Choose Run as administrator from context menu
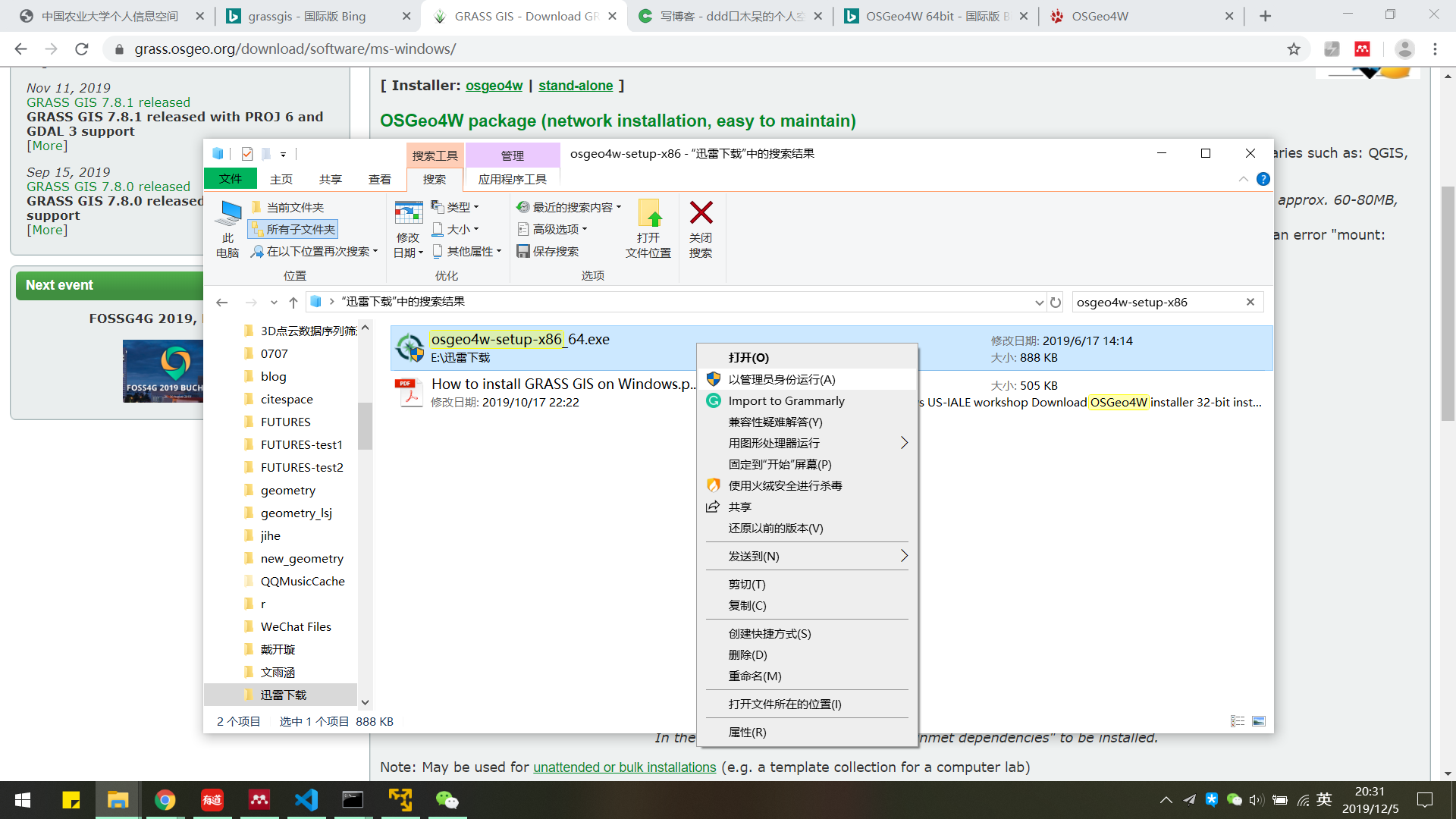Screen dimensions: 1456x819 pyautogui.click(x=782, y=379)
